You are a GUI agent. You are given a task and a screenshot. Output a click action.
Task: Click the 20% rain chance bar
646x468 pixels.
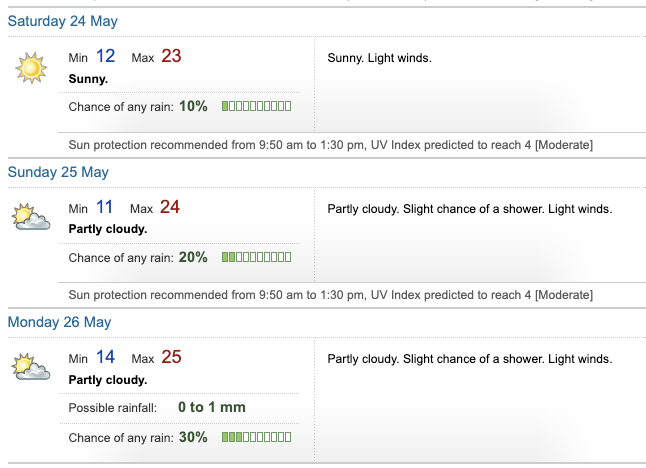(x=256, y=257)
